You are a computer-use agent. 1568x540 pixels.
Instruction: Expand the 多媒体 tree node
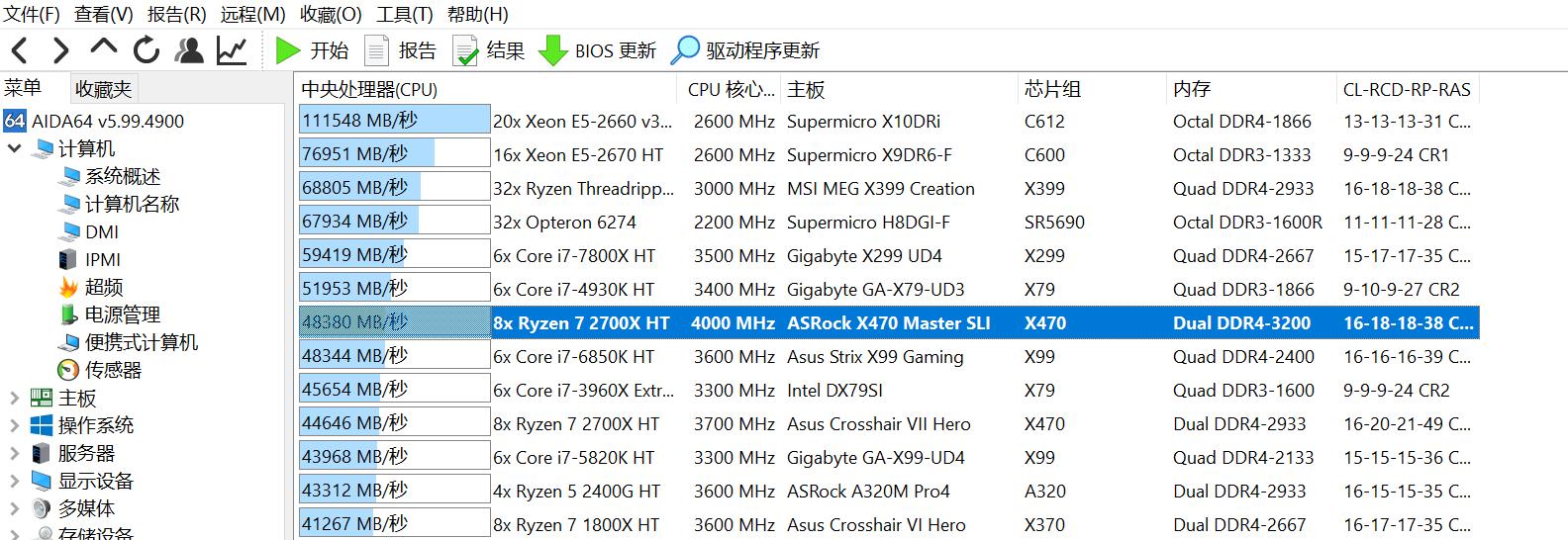(14, 508)
